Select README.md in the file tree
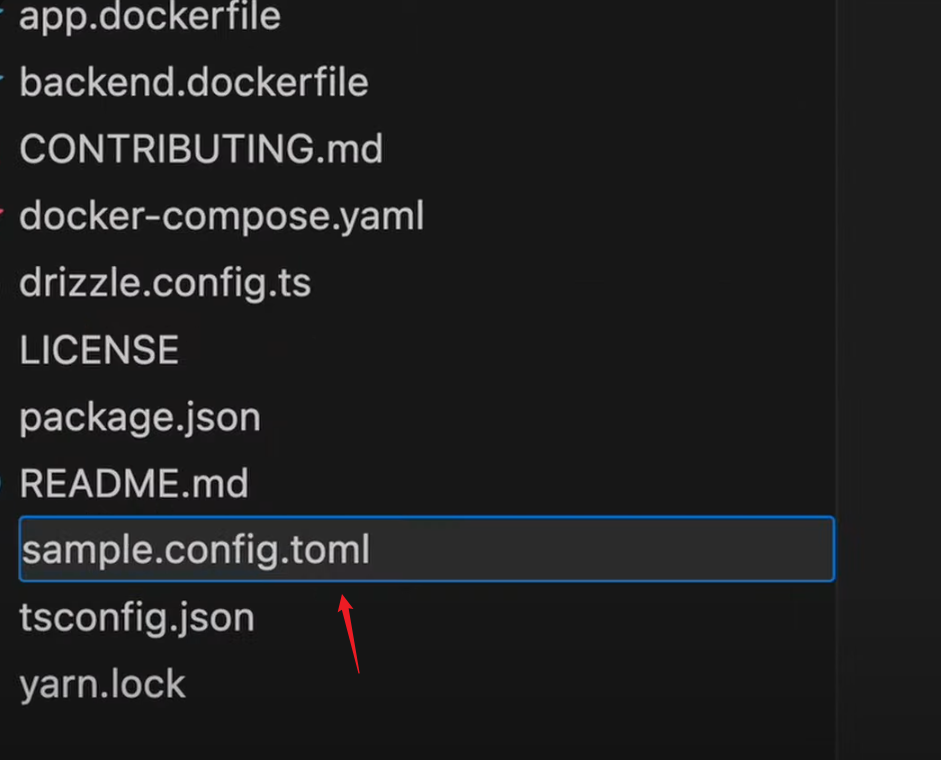 (x=134, y=484)
